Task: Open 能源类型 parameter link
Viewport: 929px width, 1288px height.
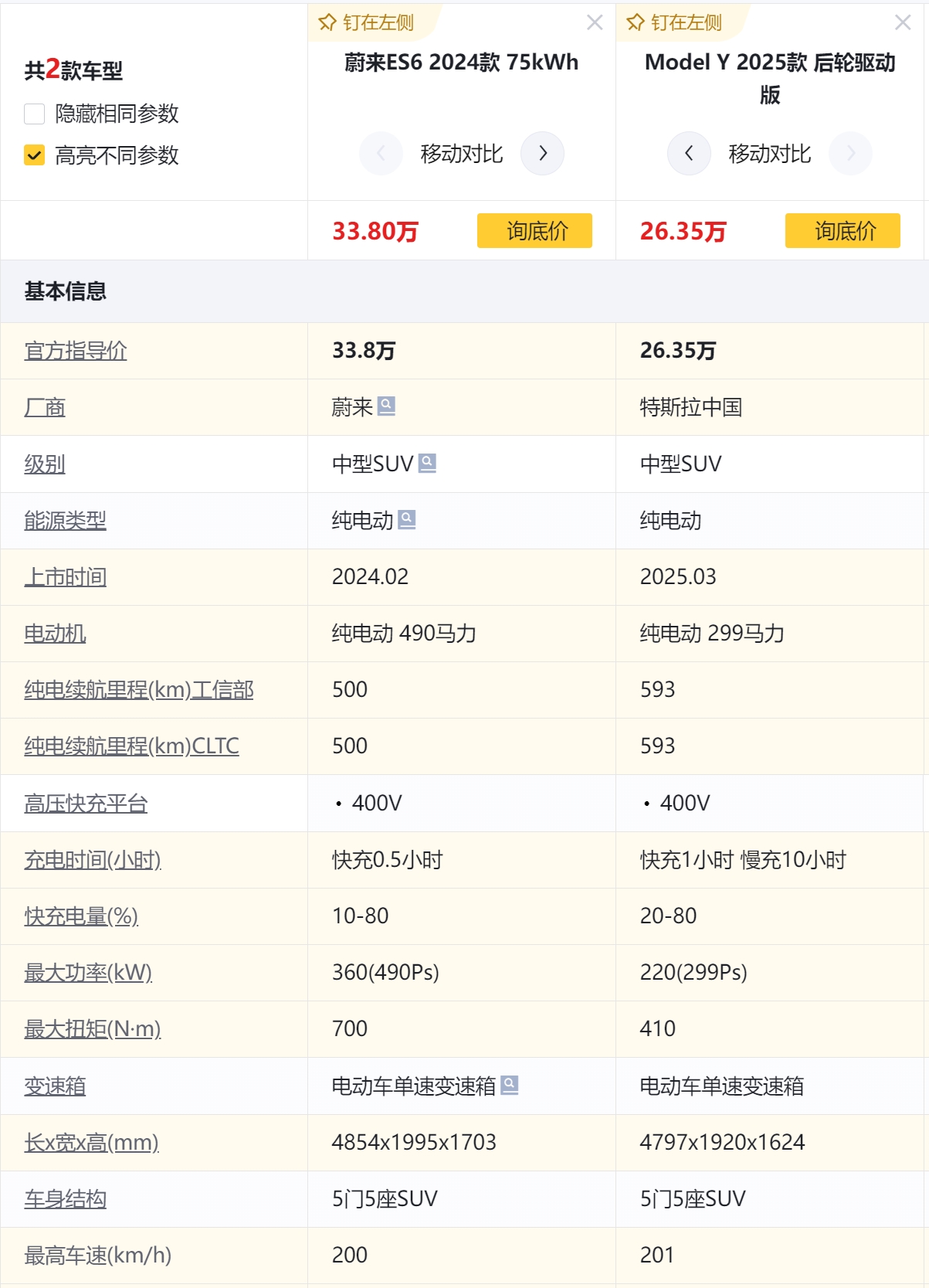Action: tap(65, 520)
